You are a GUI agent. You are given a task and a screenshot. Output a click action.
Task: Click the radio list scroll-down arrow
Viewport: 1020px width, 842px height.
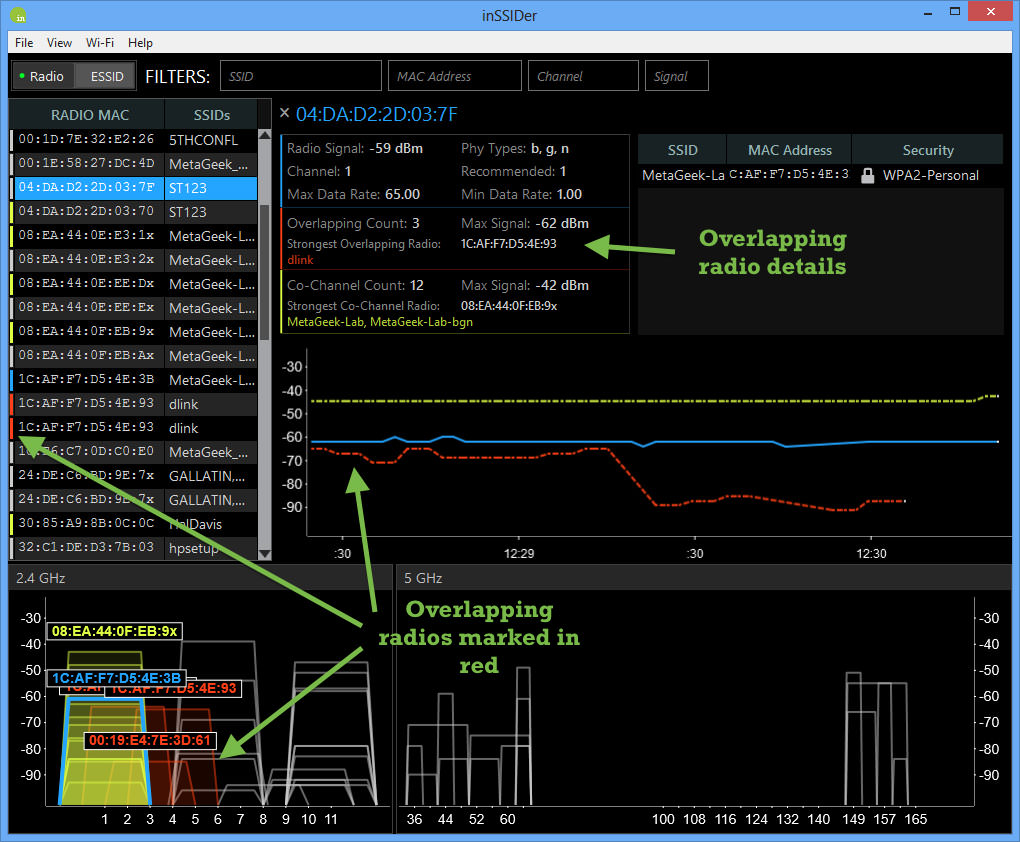click(265, 554)
